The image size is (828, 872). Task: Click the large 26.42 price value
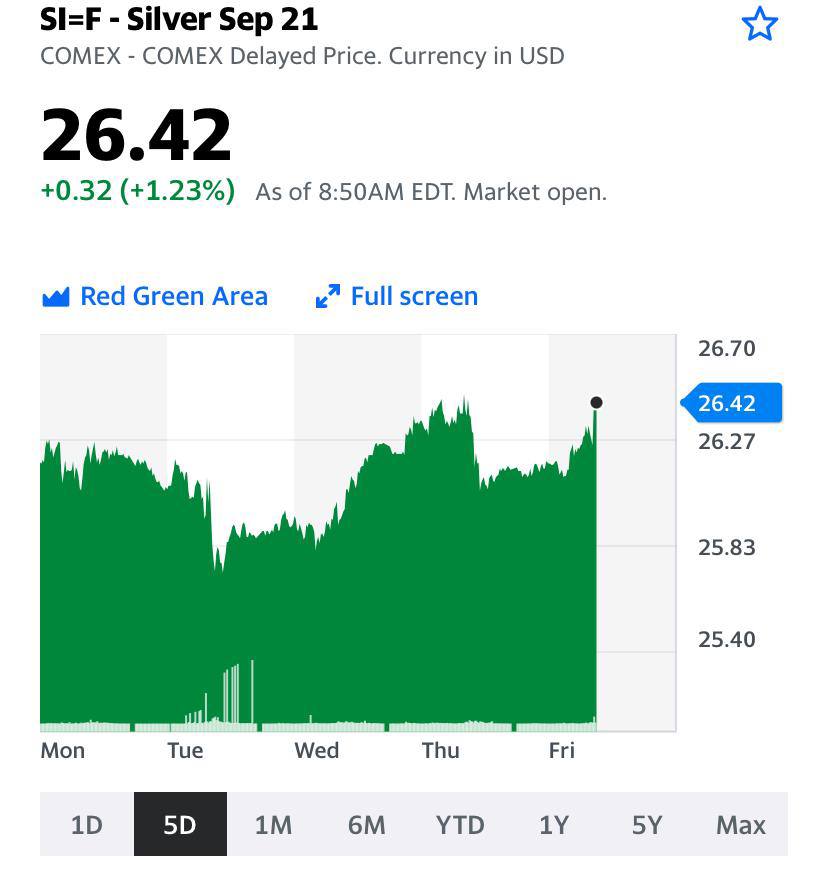pyautogui.click(x=136, y=135)
